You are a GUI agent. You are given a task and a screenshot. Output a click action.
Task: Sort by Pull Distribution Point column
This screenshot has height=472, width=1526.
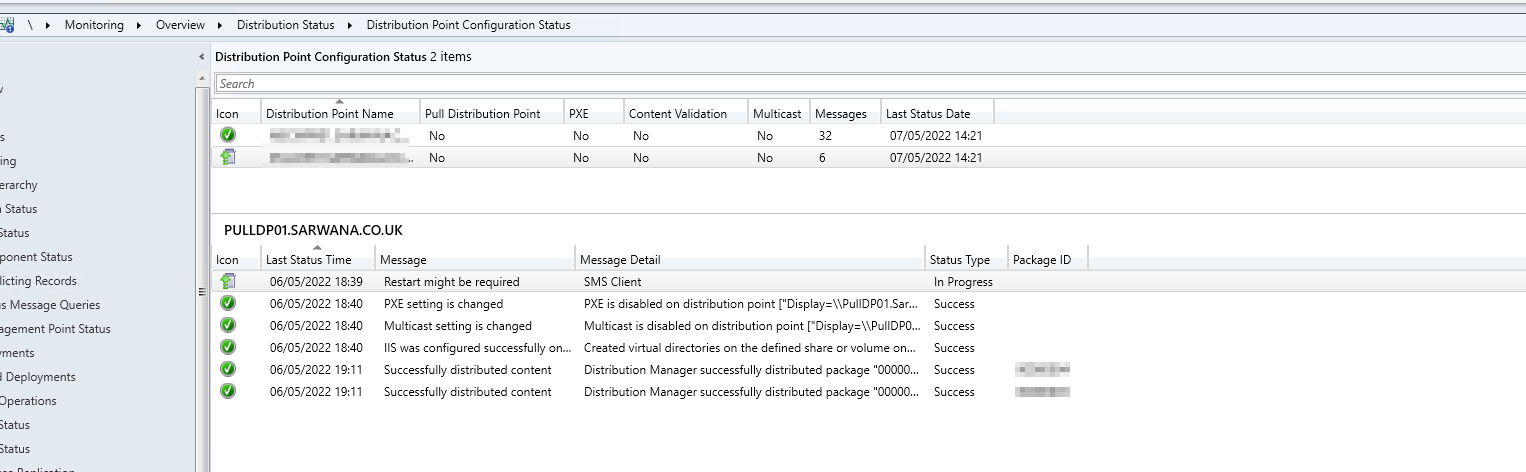[491, 113]
